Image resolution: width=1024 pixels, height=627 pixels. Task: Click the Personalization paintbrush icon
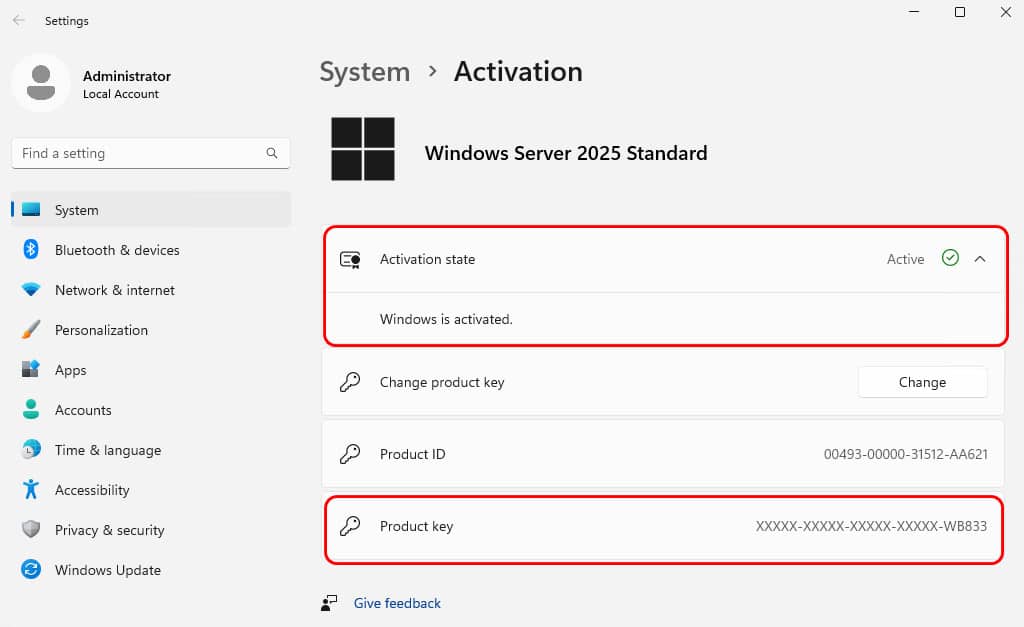[x=31, y=329]
